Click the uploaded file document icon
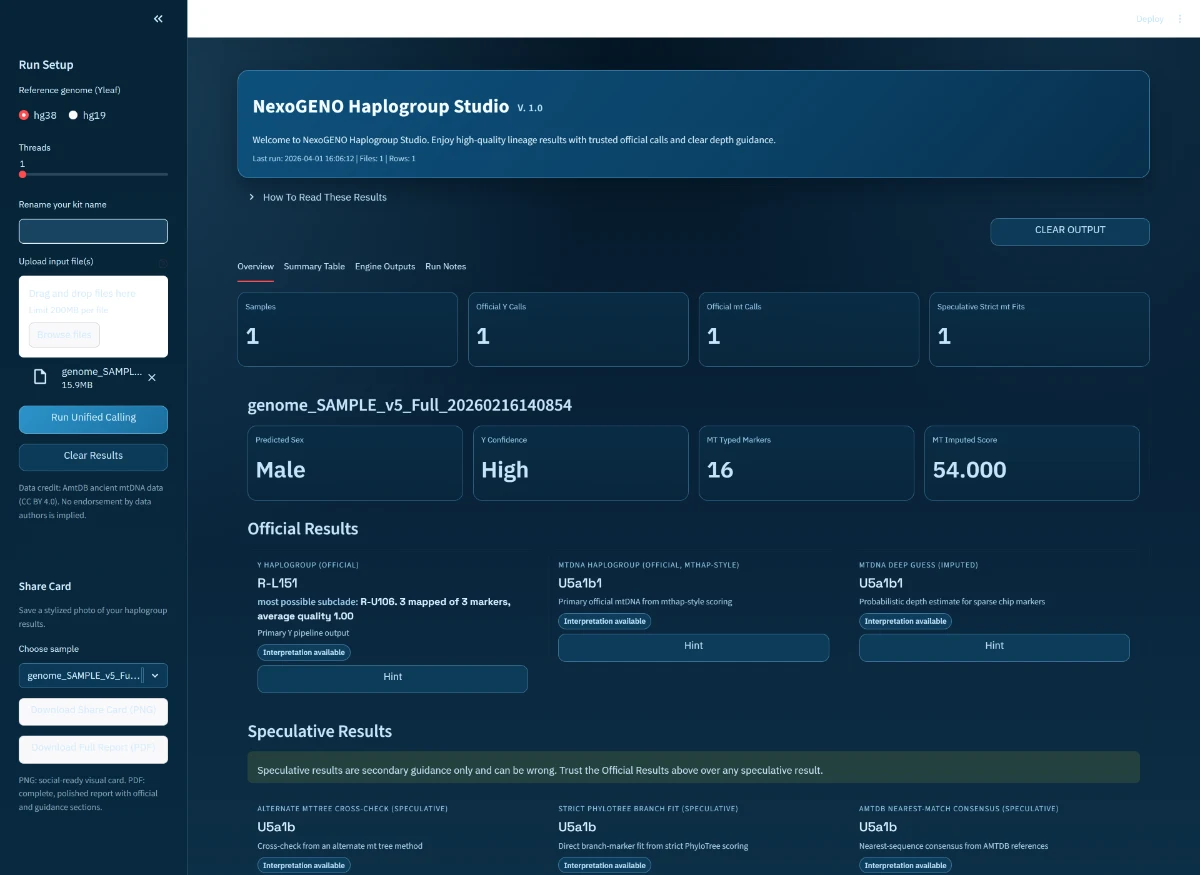The width and height of the screenshot is (1200, 875). click(40, 377)
